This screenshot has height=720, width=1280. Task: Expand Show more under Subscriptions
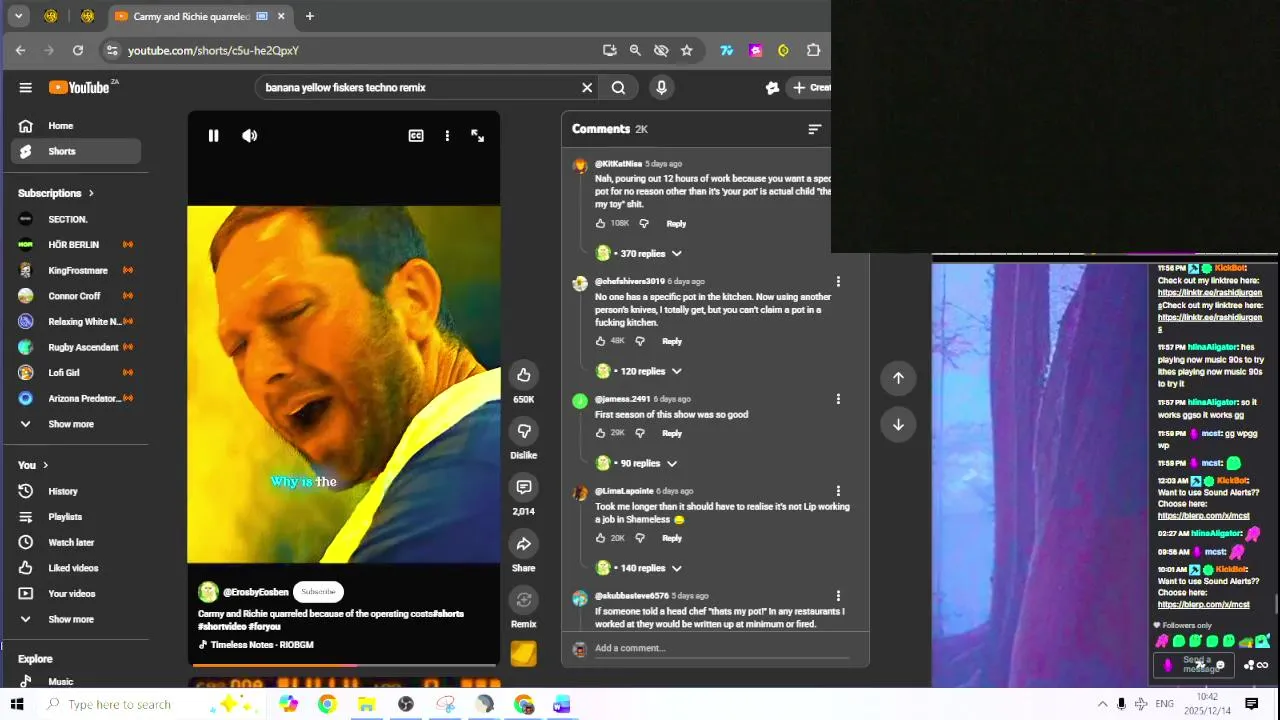point(76,425)
